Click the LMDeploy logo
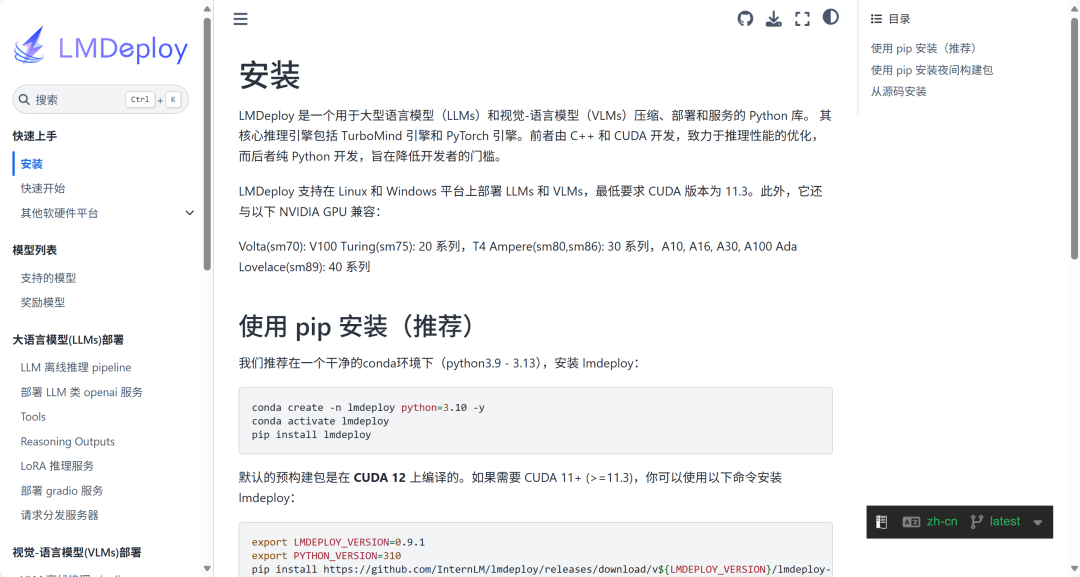This screenshot has width=1080, height=577. (101, 46)
